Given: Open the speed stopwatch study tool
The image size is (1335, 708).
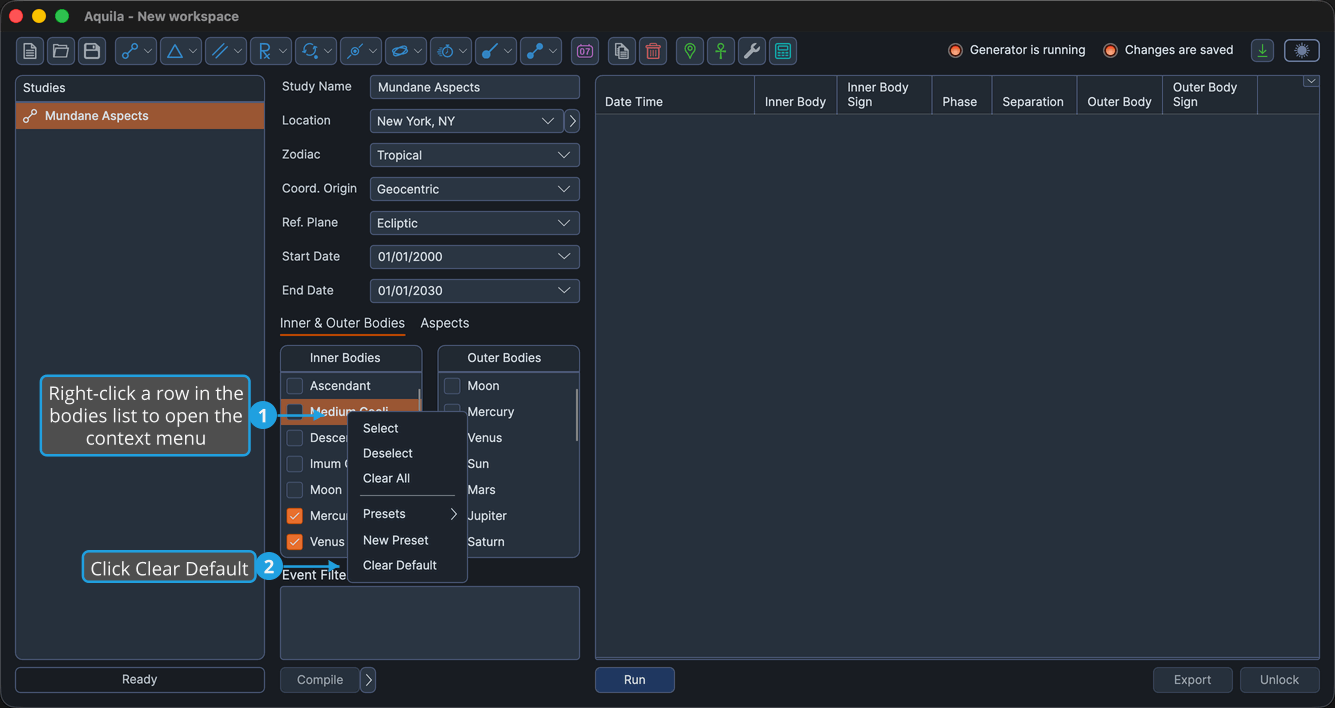Looking at the screenshot, I should pyautogui.click(x=450, y=51).
